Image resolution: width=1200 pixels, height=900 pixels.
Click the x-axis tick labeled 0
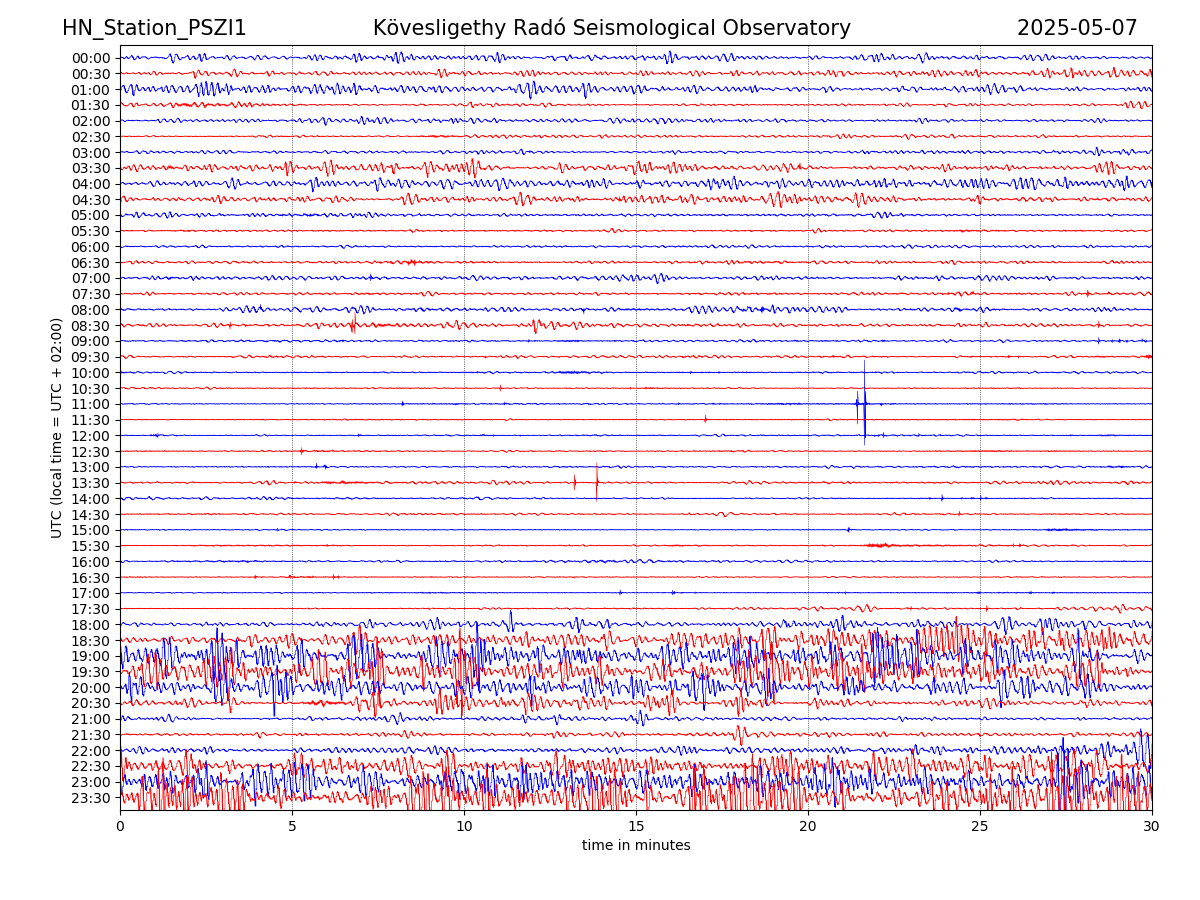[120, 826]
